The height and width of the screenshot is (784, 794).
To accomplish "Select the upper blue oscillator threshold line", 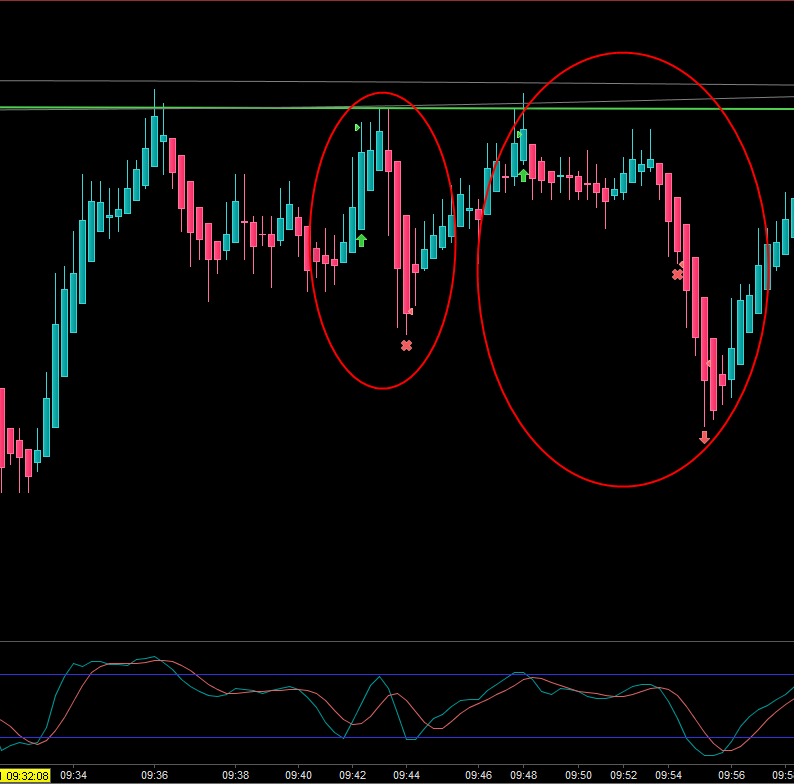I will (397, 675).
